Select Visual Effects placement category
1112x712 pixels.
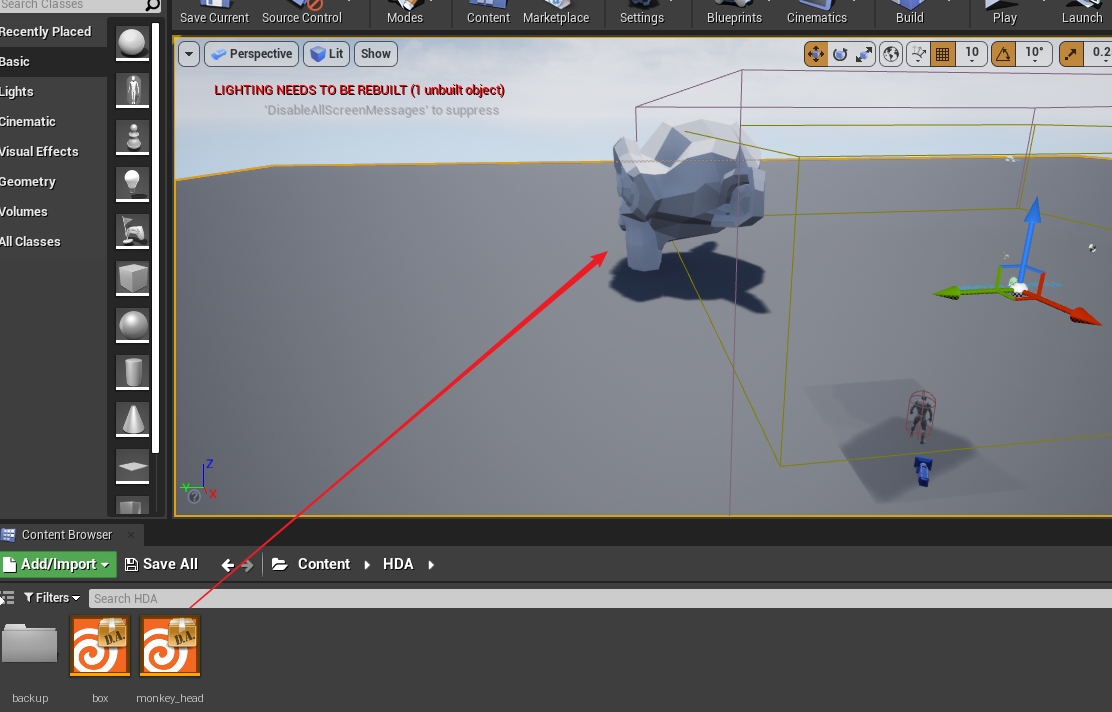point(53,151)
